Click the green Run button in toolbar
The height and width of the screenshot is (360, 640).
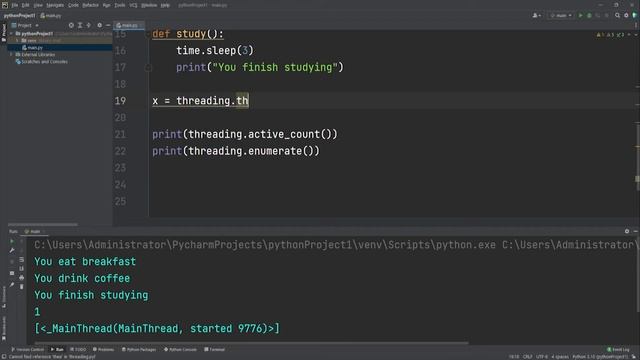pos(580,16)
